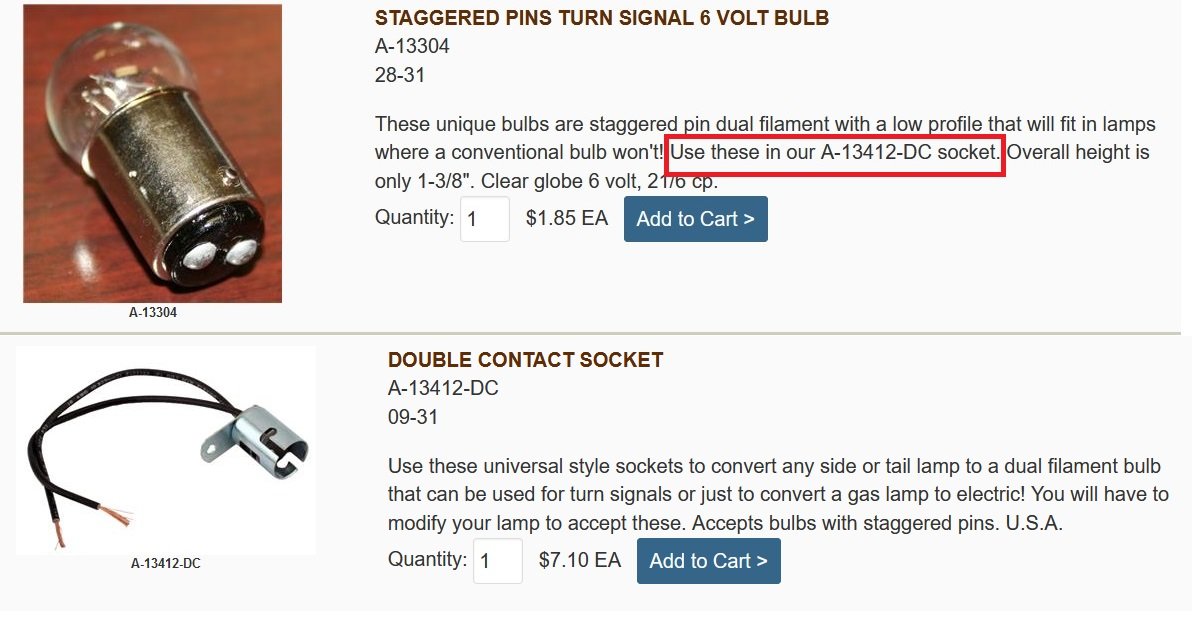Click the 28-31 year range text
The width and height of the screenshot is (1202, 626).
(x=400, y=75)
